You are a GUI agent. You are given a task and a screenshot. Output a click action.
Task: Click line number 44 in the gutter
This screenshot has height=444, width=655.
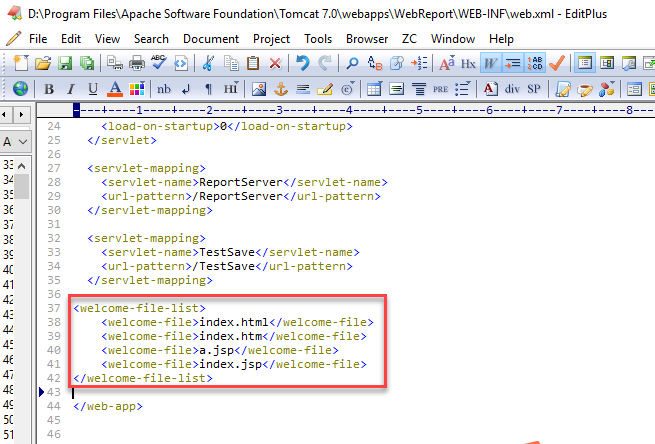pyautogui.click(x=53, y=406)
